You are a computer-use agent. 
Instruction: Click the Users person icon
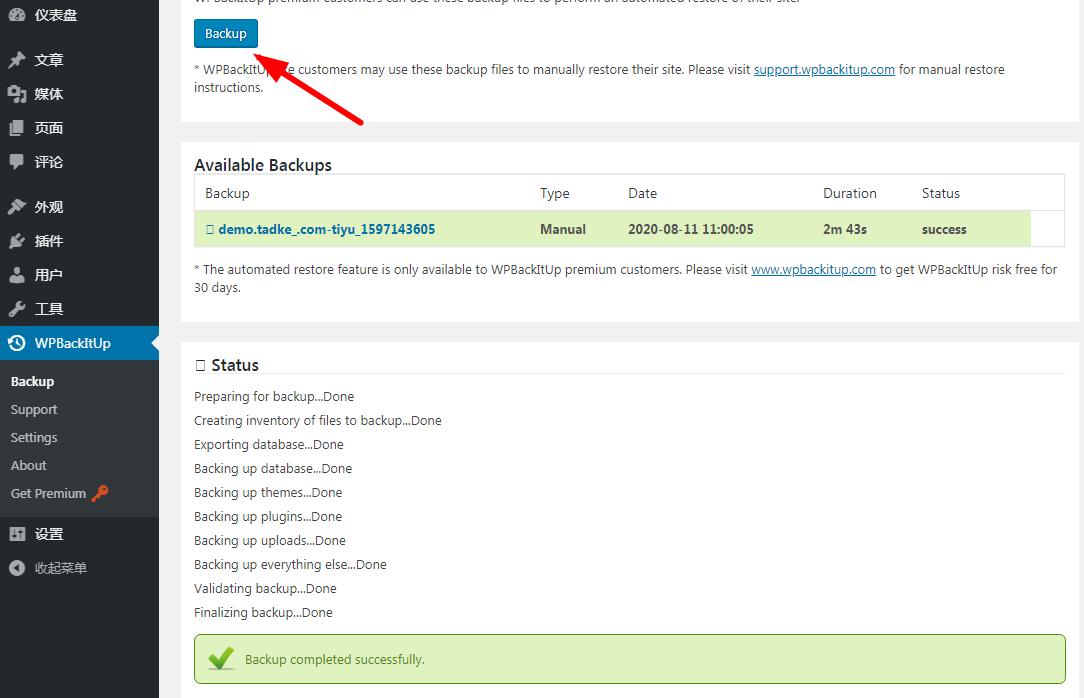(x=17, y=275)
